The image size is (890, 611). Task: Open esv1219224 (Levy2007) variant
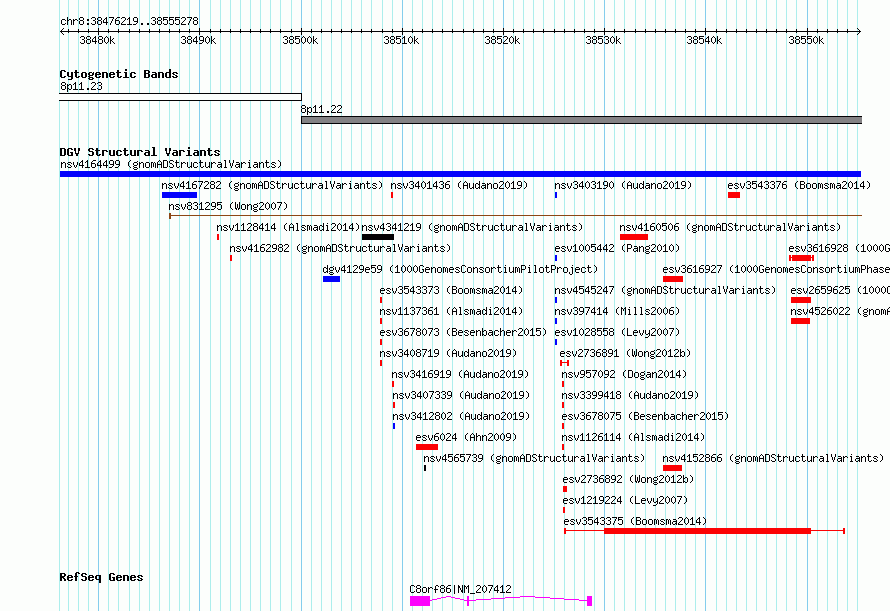(625, 500)
